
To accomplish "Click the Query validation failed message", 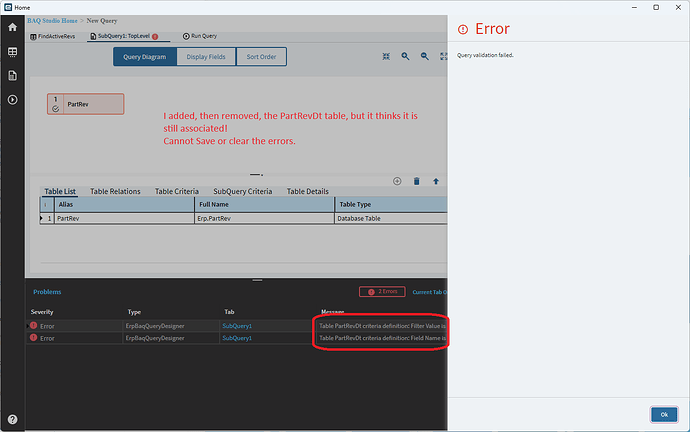I will coord(485,55).
